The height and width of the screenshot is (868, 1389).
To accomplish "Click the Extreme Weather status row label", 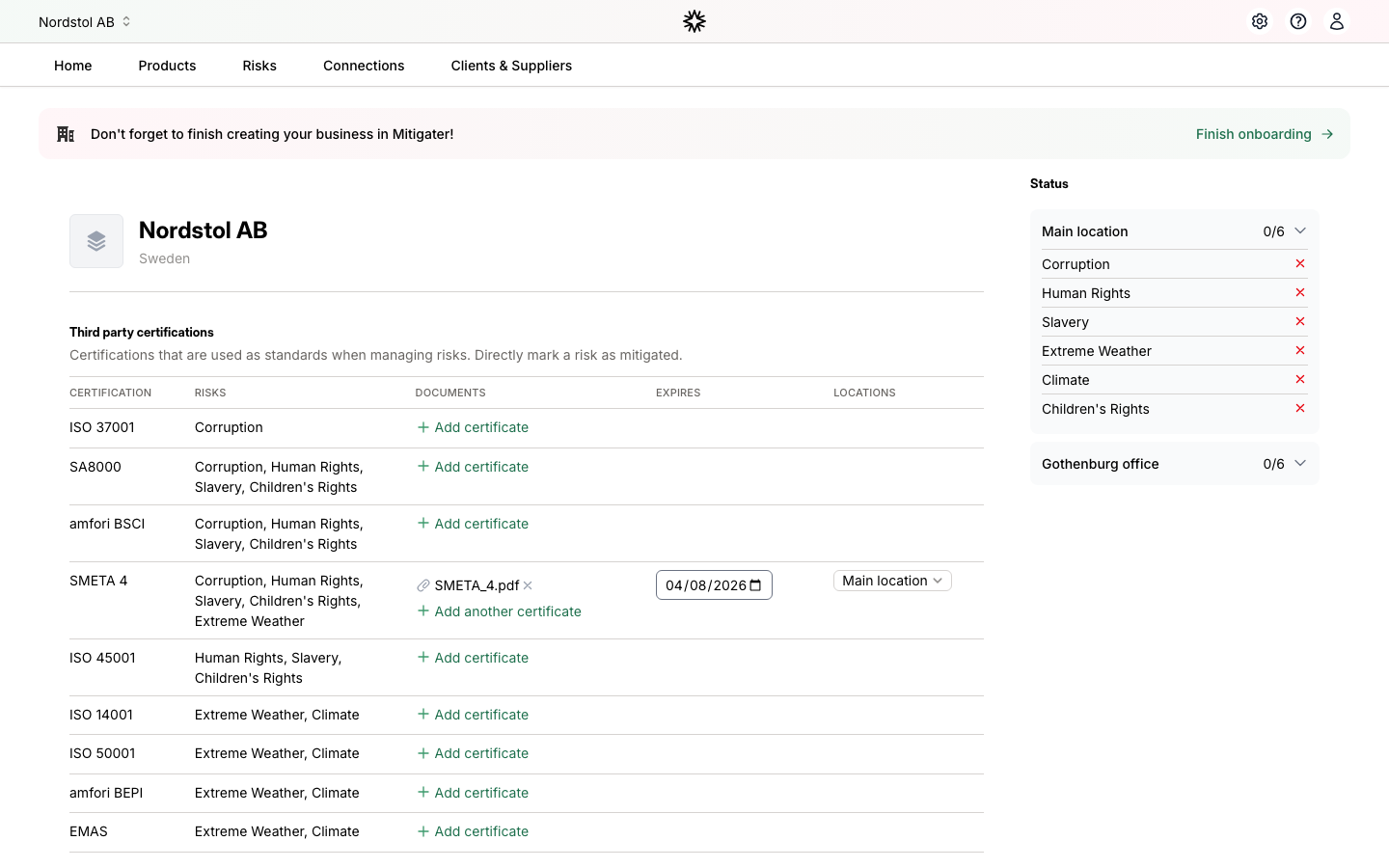I will coord(1097,351).
